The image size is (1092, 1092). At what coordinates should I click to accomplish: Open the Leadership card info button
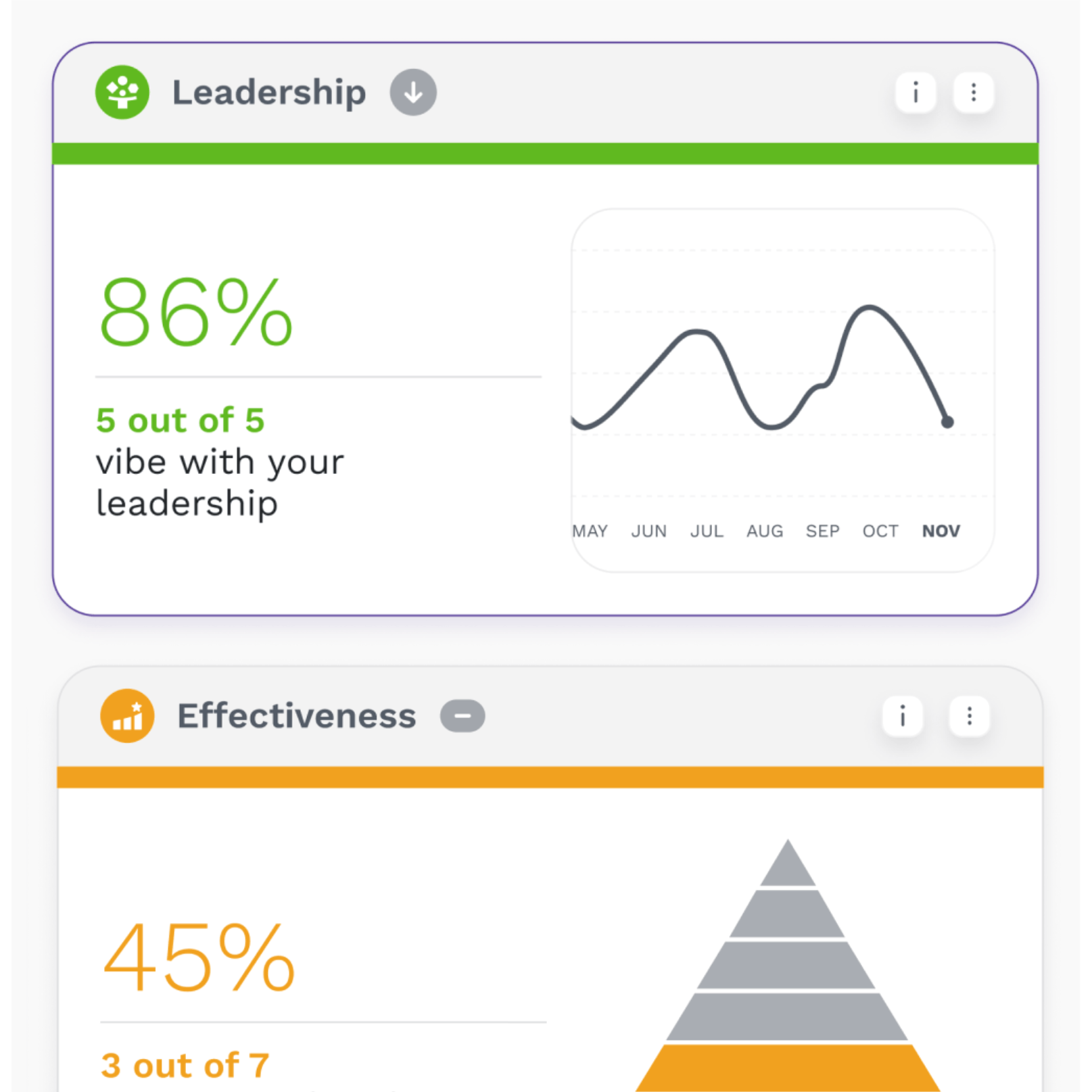coord(916,92)
